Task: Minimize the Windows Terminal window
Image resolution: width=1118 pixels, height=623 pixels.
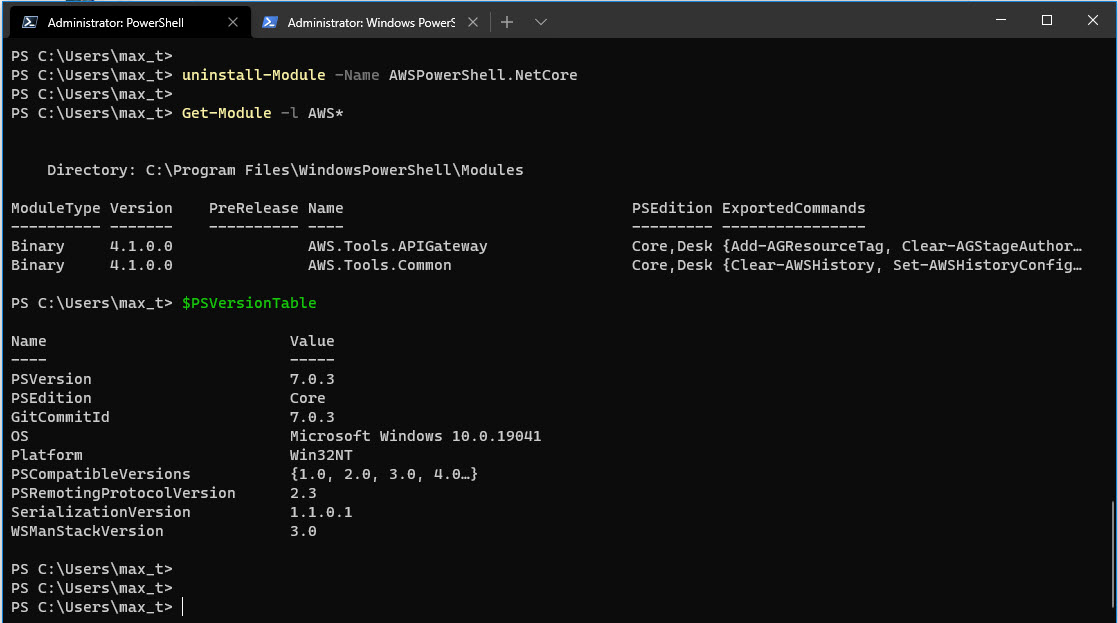Action: tap(1000, 20)
